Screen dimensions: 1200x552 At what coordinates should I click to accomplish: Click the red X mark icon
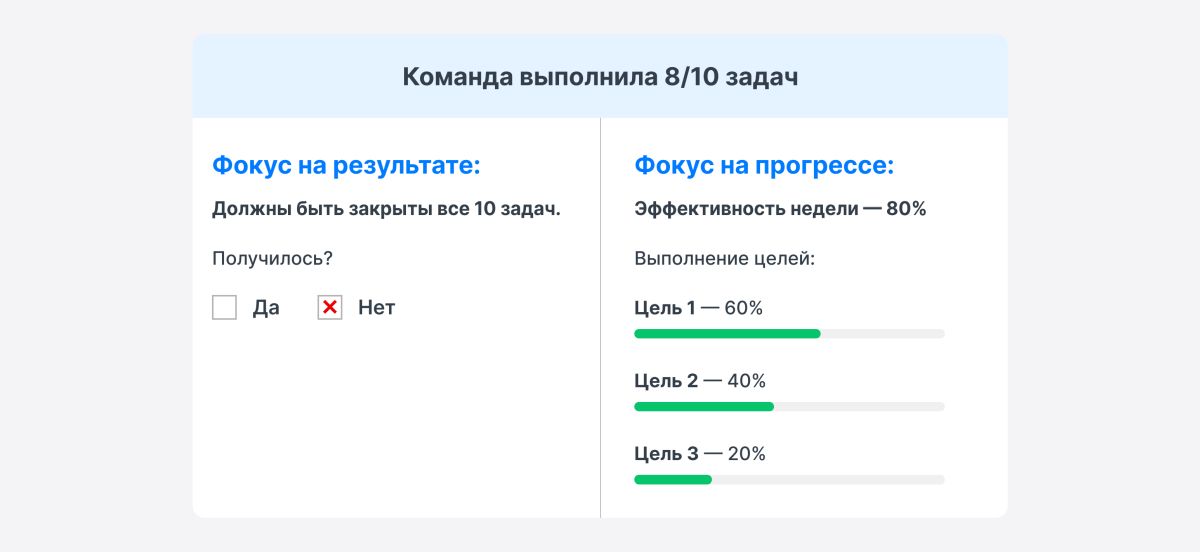(x=330, y=308)
